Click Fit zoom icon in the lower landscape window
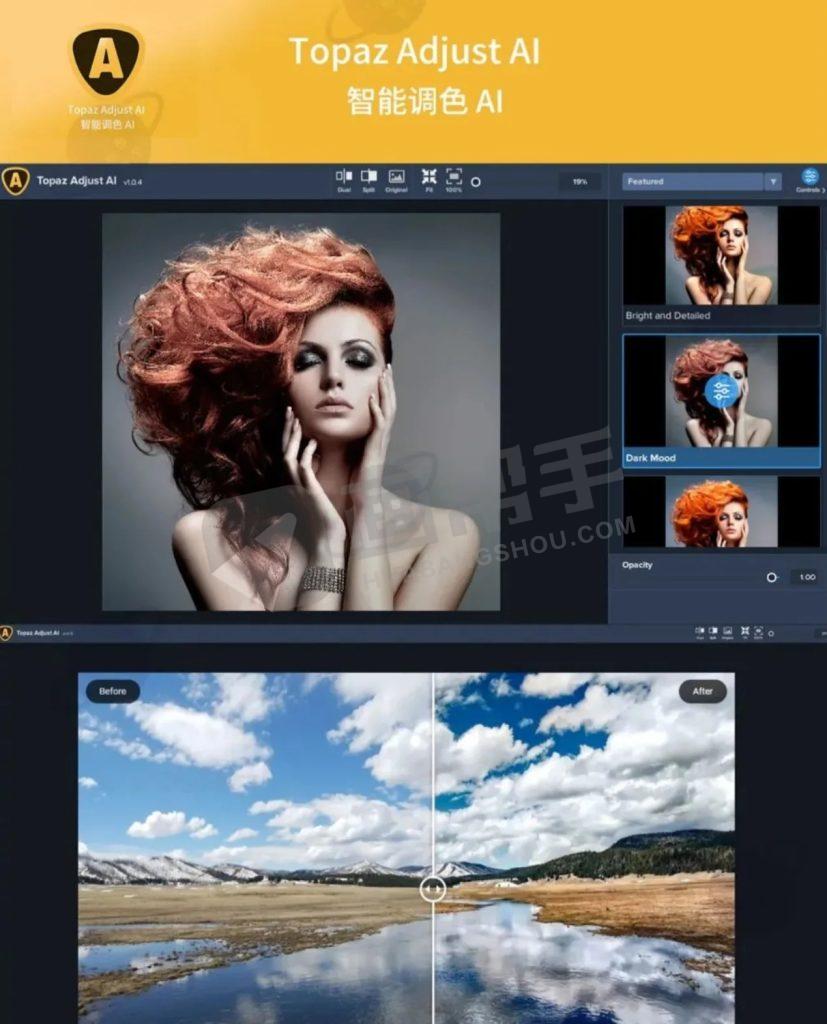 pos(745,632)
